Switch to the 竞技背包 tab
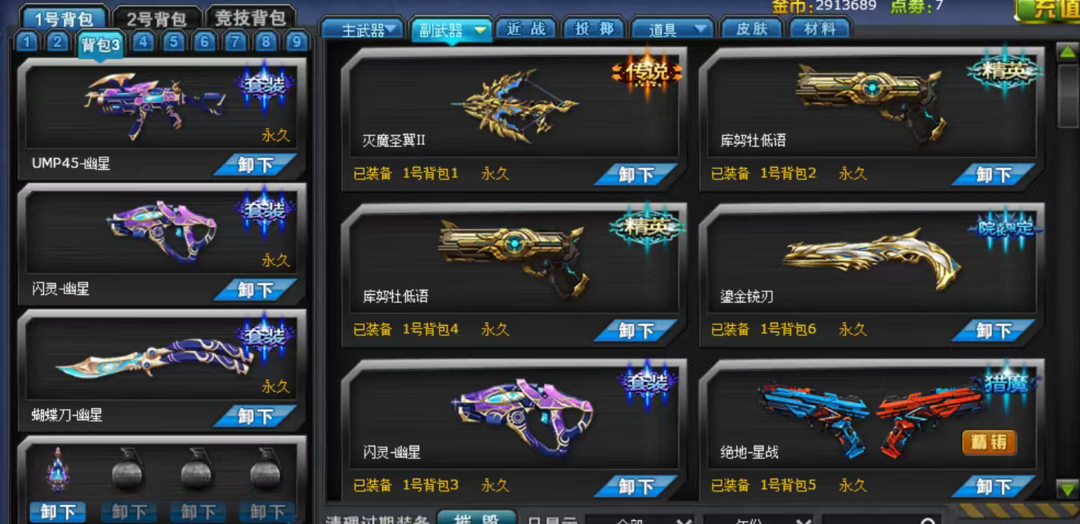Viewport: 1080px width, 524px height. click(x=251, y=17)
